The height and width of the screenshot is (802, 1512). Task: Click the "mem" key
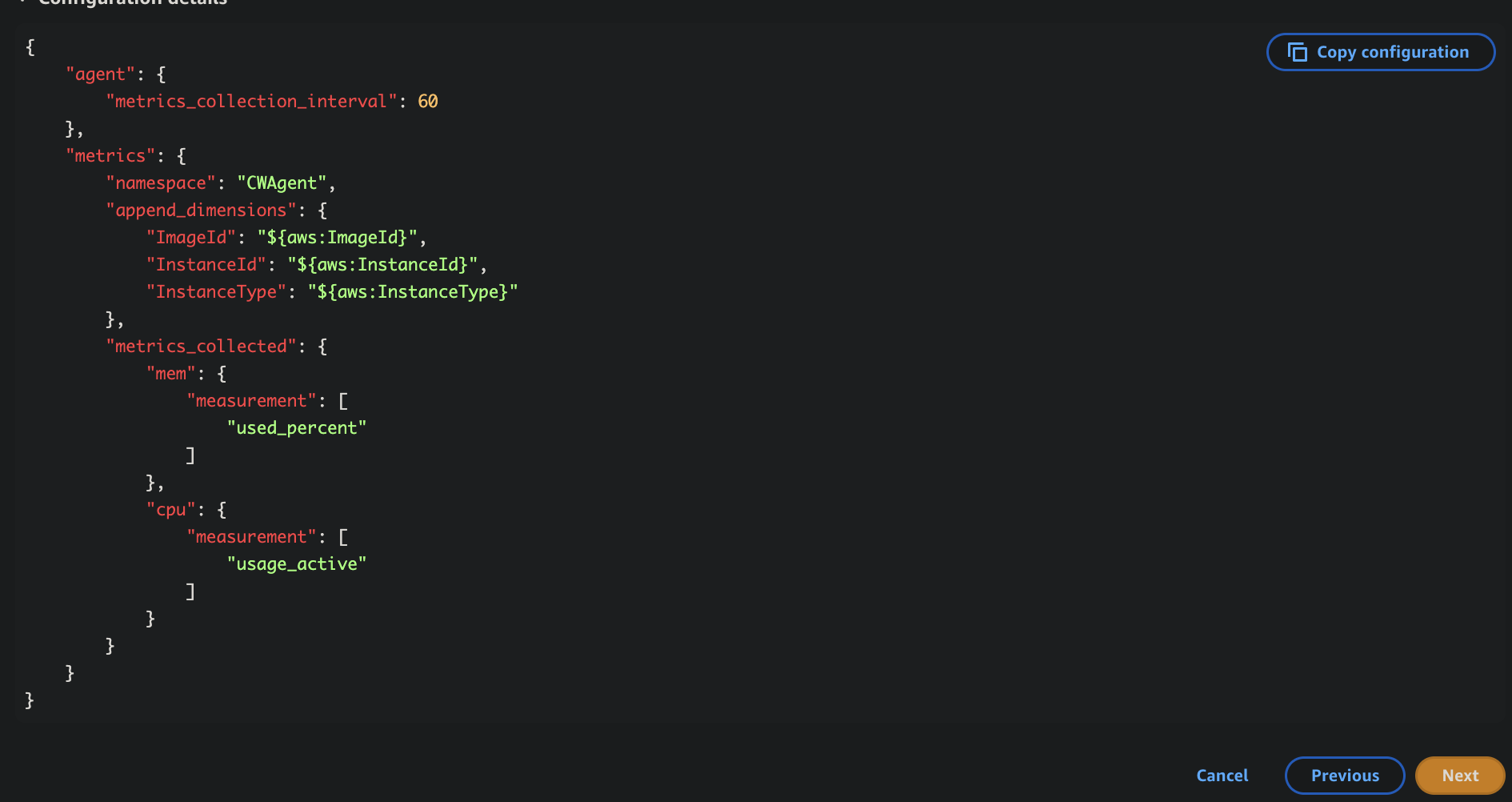pyautogui.click(x=171, y=374)
